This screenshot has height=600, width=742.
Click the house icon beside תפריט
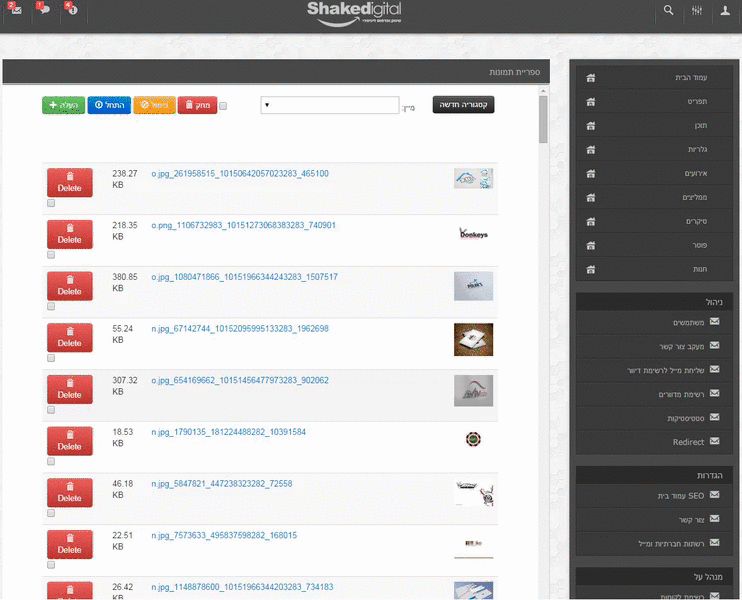coord(591,102)
